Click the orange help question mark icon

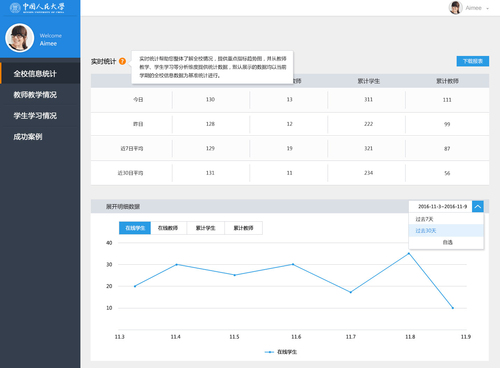tap(122, 61)
